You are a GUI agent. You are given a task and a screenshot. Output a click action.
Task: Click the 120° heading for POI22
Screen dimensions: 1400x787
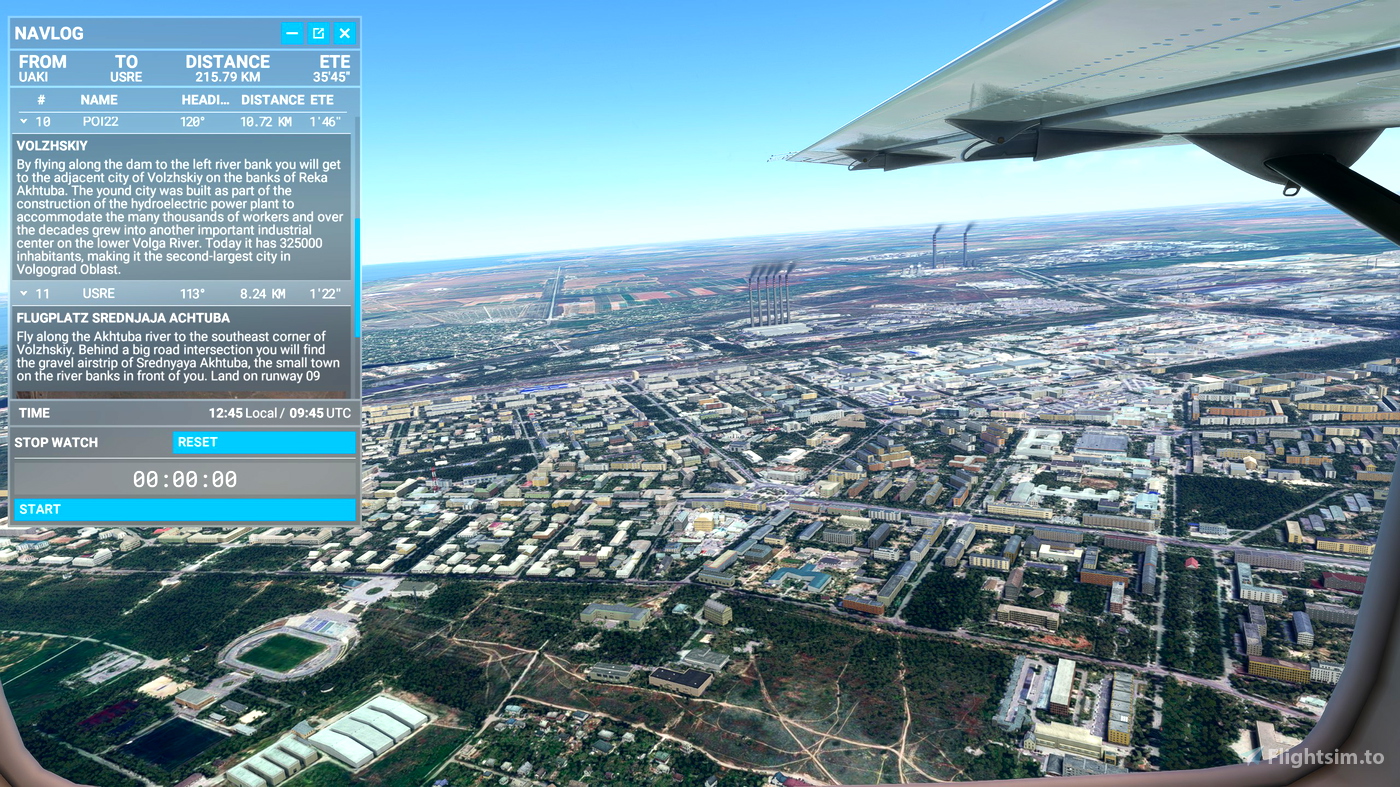pyautogui.click(x=192, y=122)
